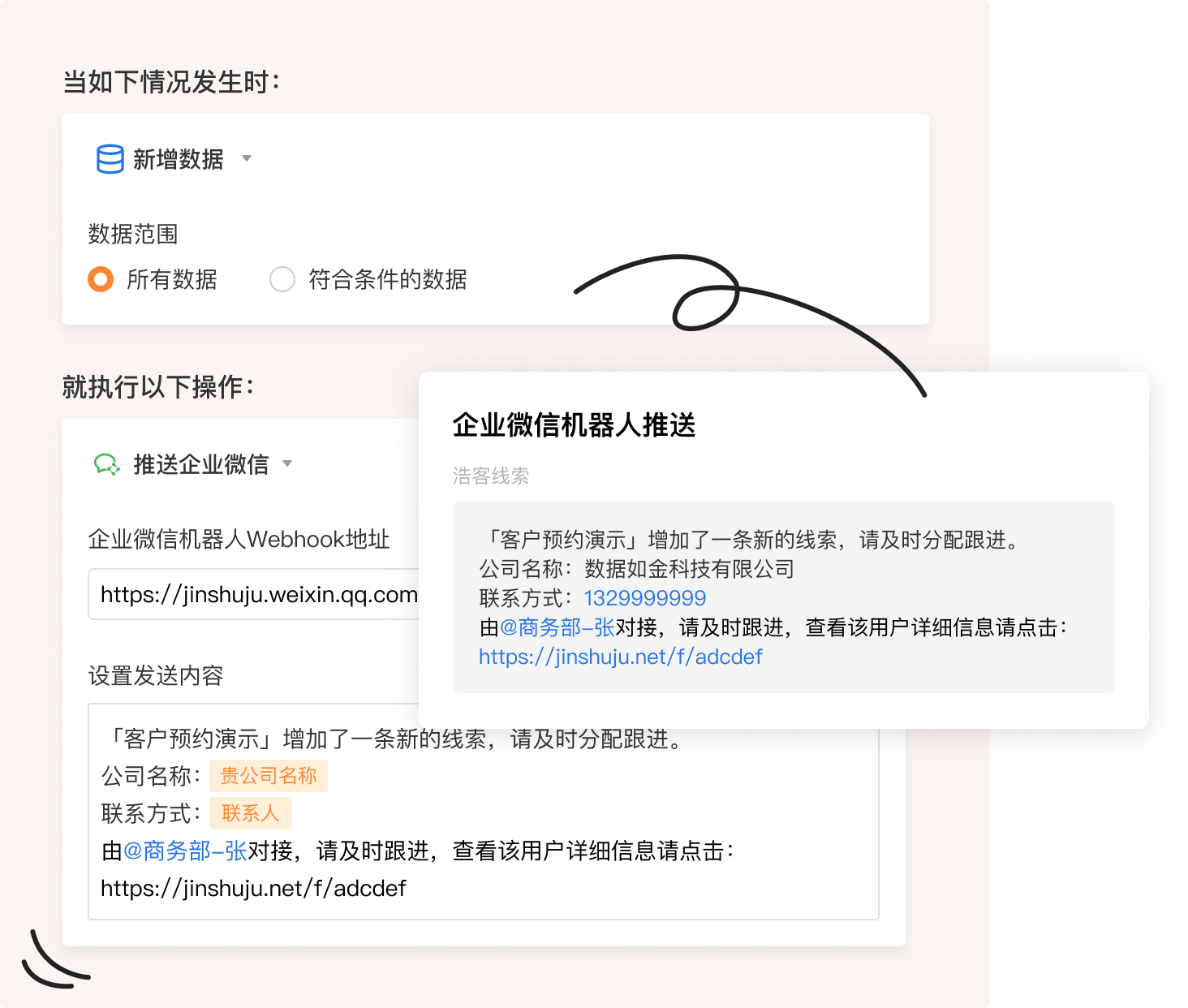This screenshot has height=1008, width=1188.
Task: Select the 符合条件的数据 radio button
Action: tap(282, 279)
